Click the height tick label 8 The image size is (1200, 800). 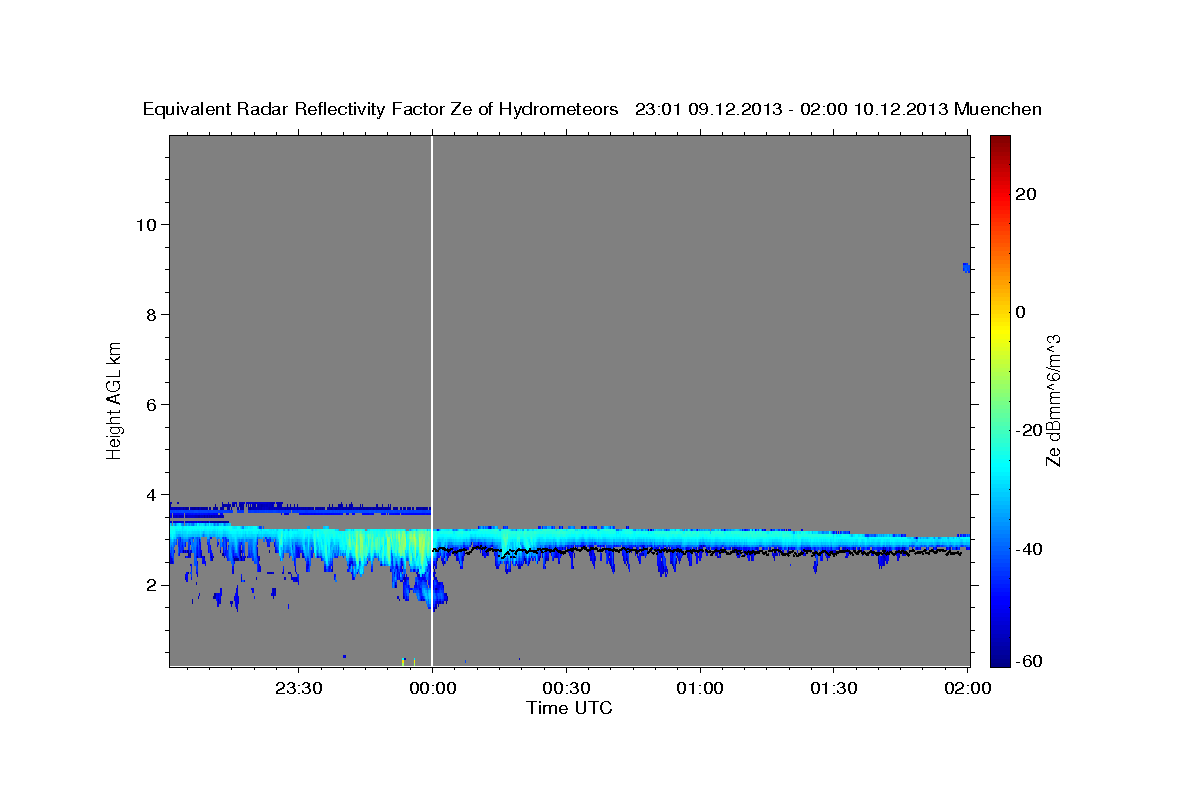click(152, 314)
